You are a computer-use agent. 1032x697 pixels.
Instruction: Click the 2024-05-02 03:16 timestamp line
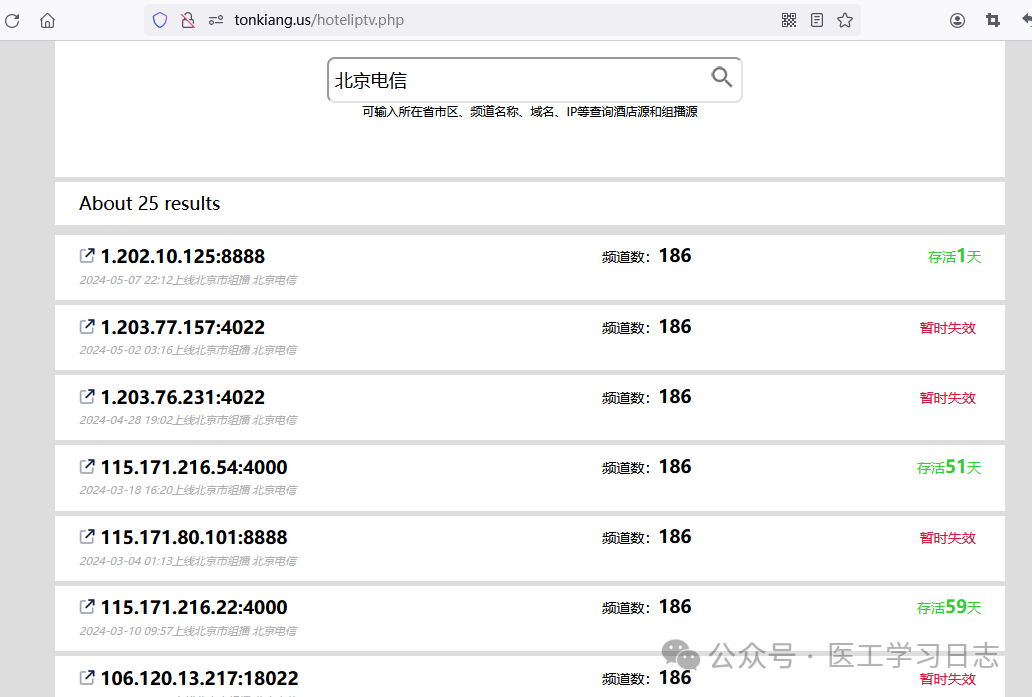pos(188,350)
